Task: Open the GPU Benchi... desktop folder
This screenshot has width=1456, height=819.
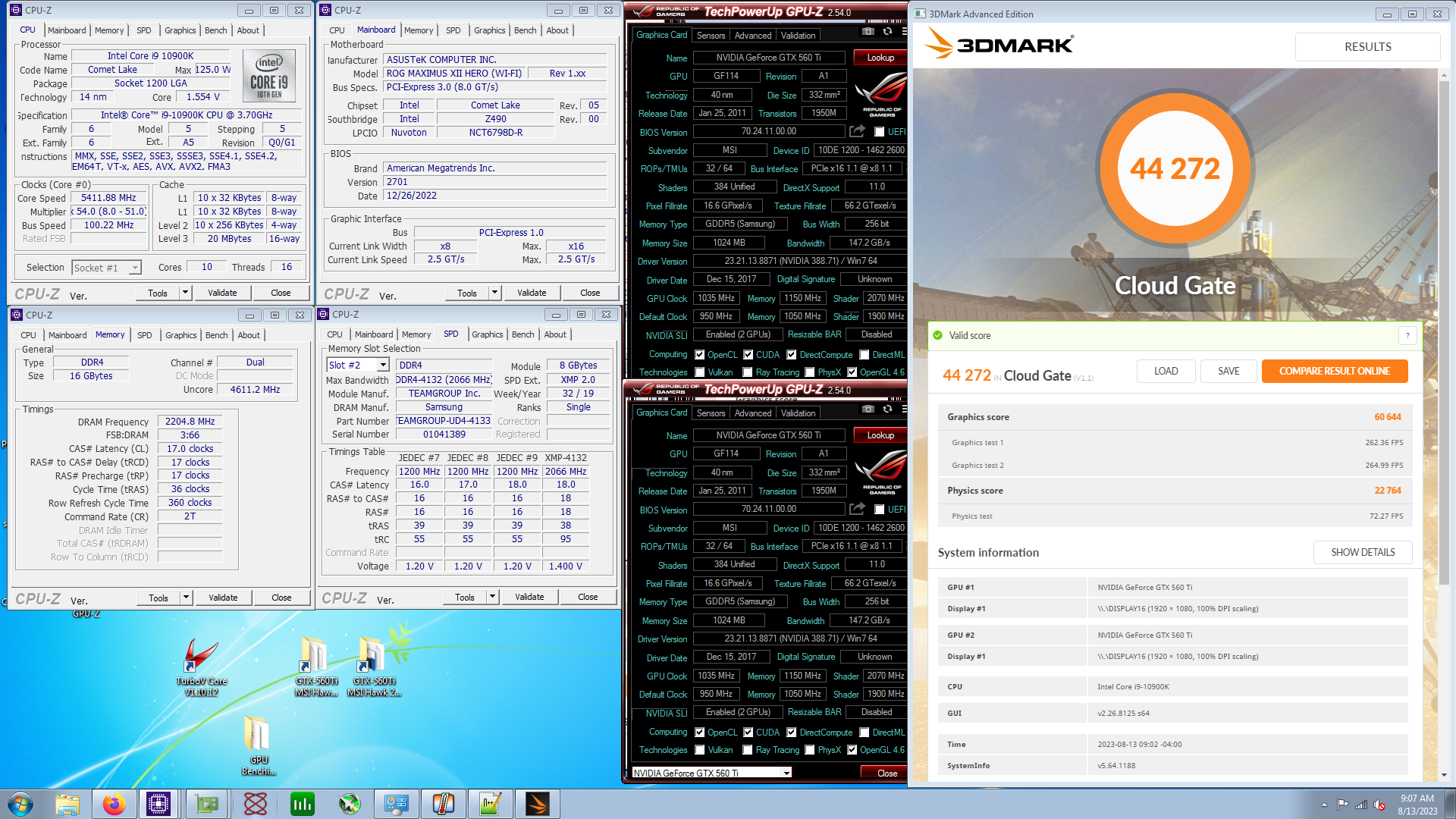Action: [x=259, y=746]
